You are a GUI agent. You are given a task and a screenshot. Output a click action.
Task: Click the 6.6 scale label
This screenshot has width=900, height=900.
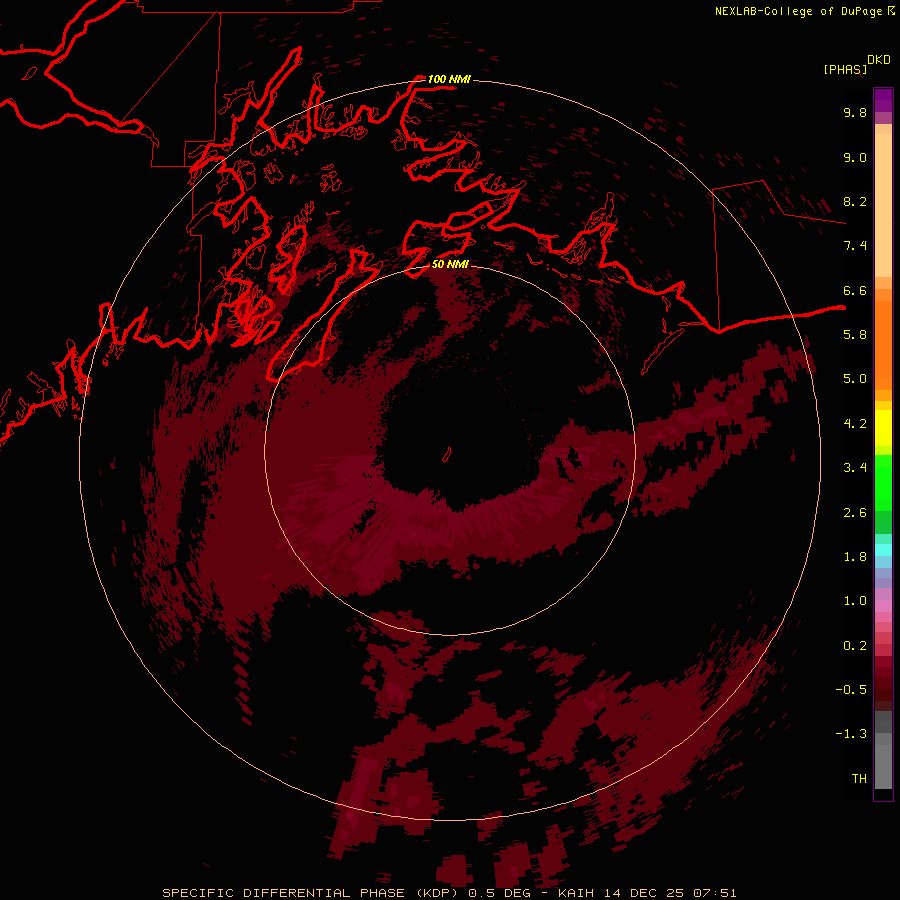(855, 290)
